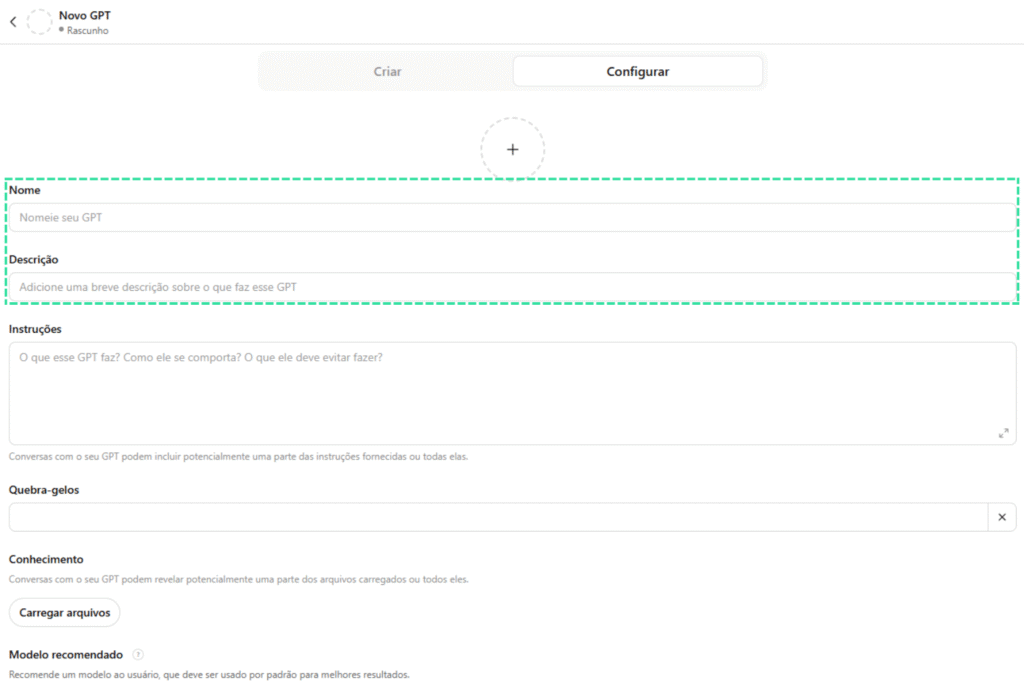
Task: Click the Nome label
Action: (25, 190)
